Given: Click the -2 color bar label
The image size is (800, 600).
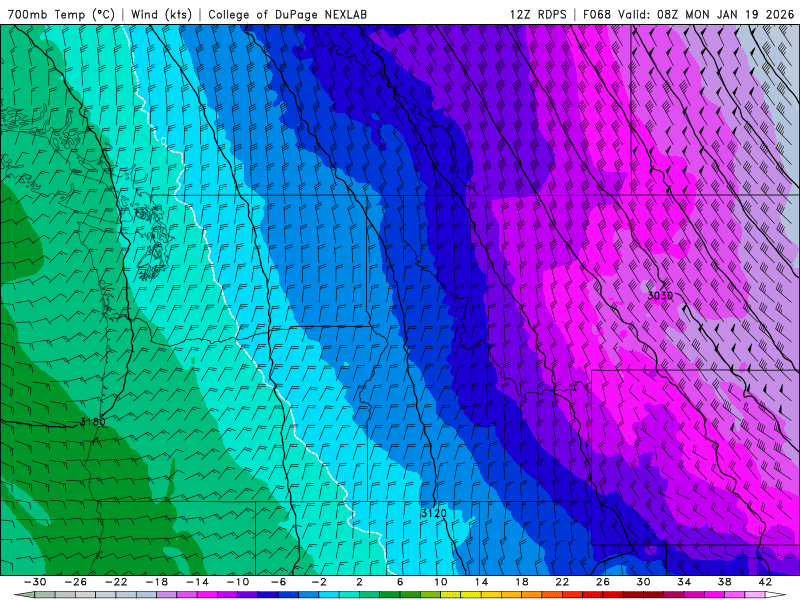Looking at the screenshot, I should tap(319, 582).
